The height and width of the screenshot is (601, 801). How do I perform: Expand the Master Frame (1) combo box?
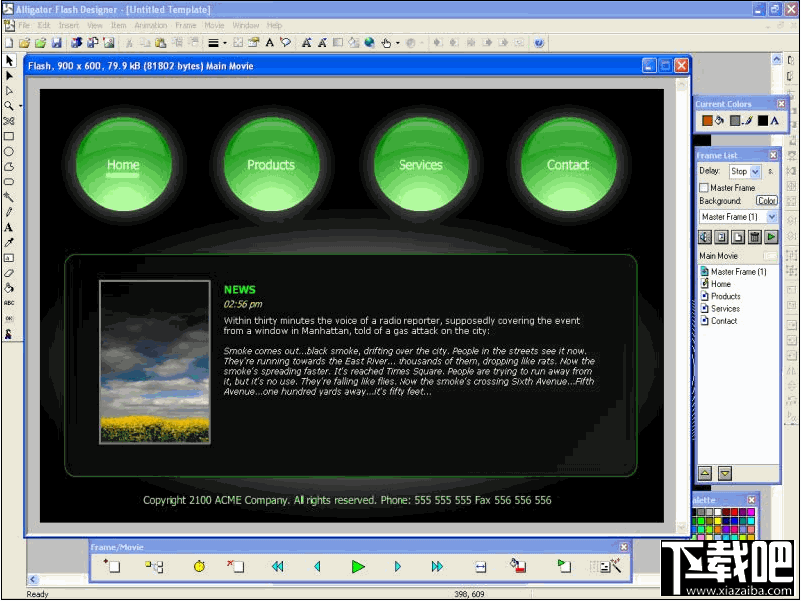pyautogui.click(x=771, y=216)
